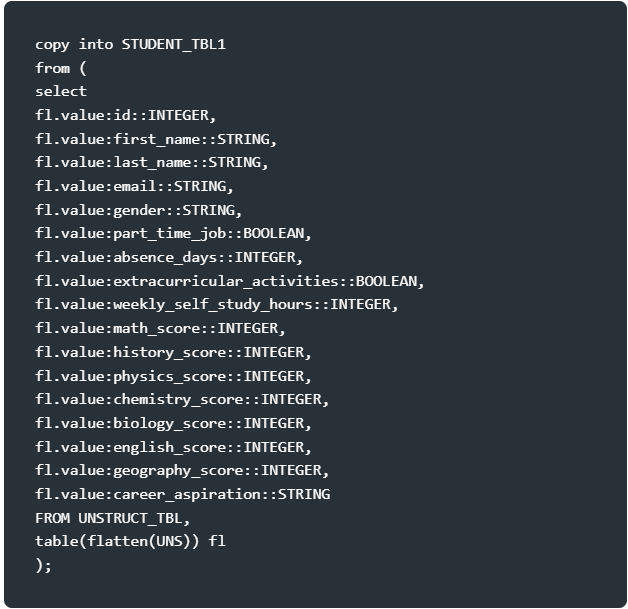Click the history_score::INTEGER line
Screen dimensions: 628x609
click(173, 352)
